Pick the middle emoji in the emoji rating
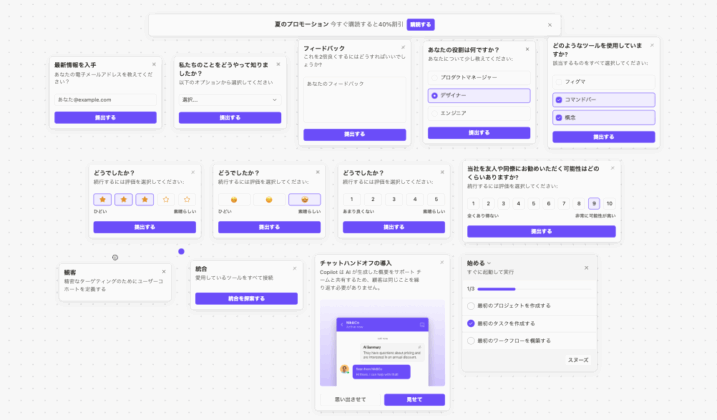The width and height of the screenshot is (717, 420). coord(269,199)
